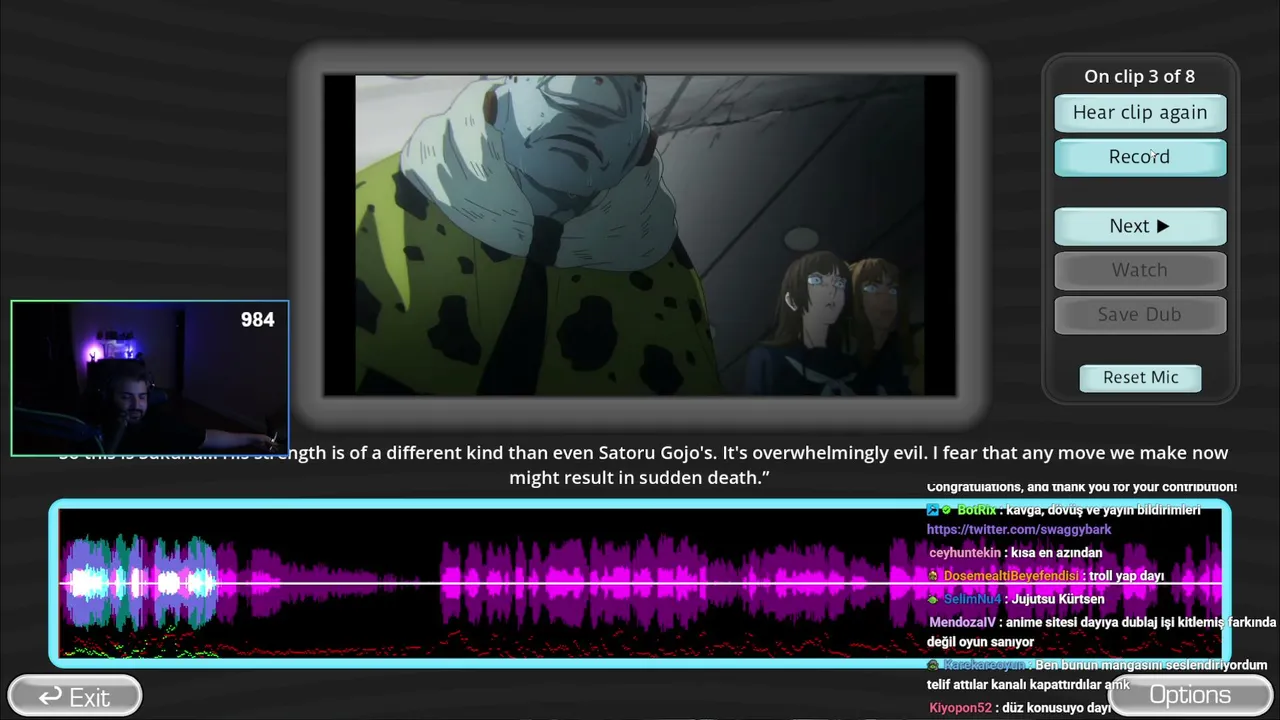
Task: Start recording with the Record button
Action: click(1140, 157)
